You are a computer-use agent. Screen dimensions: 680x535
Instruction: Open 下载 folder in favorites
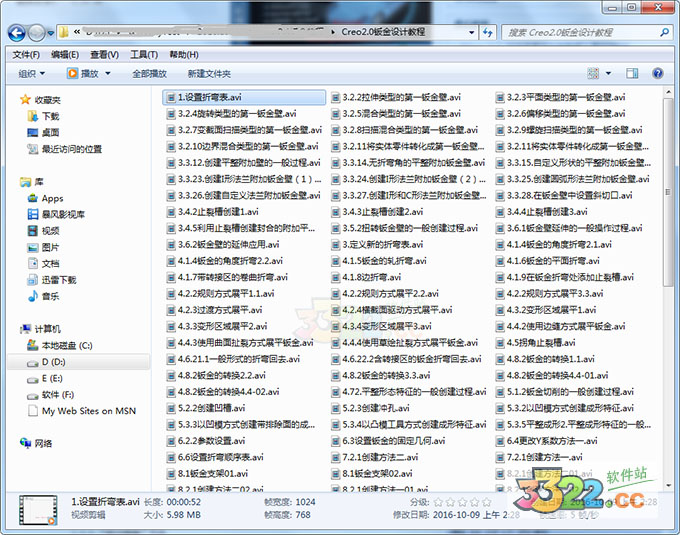(50, 116)
